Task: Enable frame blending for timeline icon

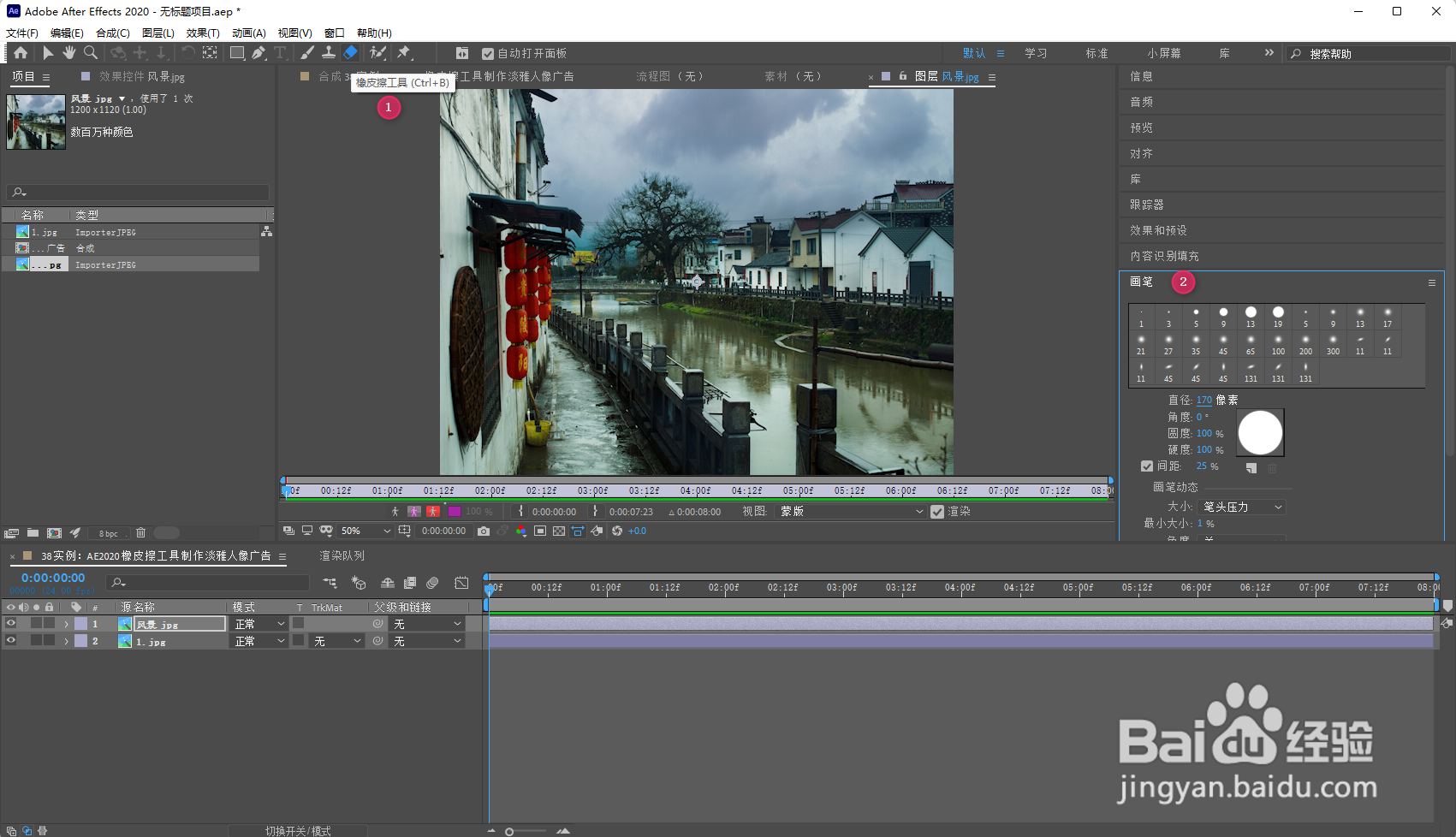Action: click(x=410, y=583)
